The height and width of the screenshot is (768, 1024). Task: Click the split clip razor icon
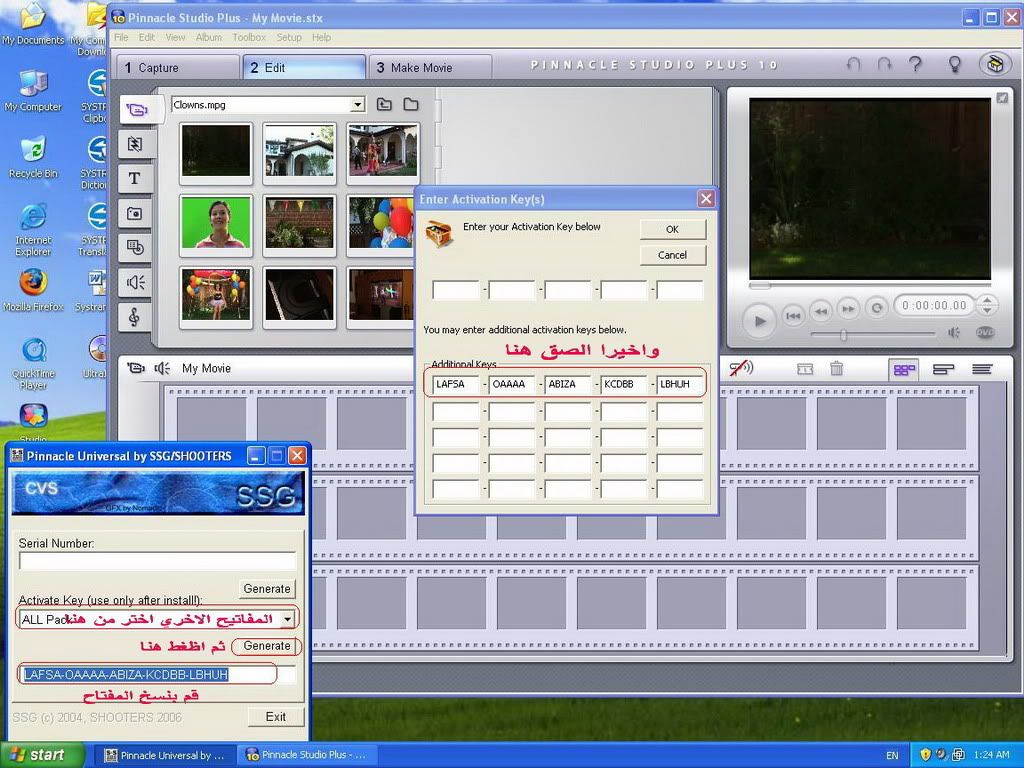coord(805,369)
